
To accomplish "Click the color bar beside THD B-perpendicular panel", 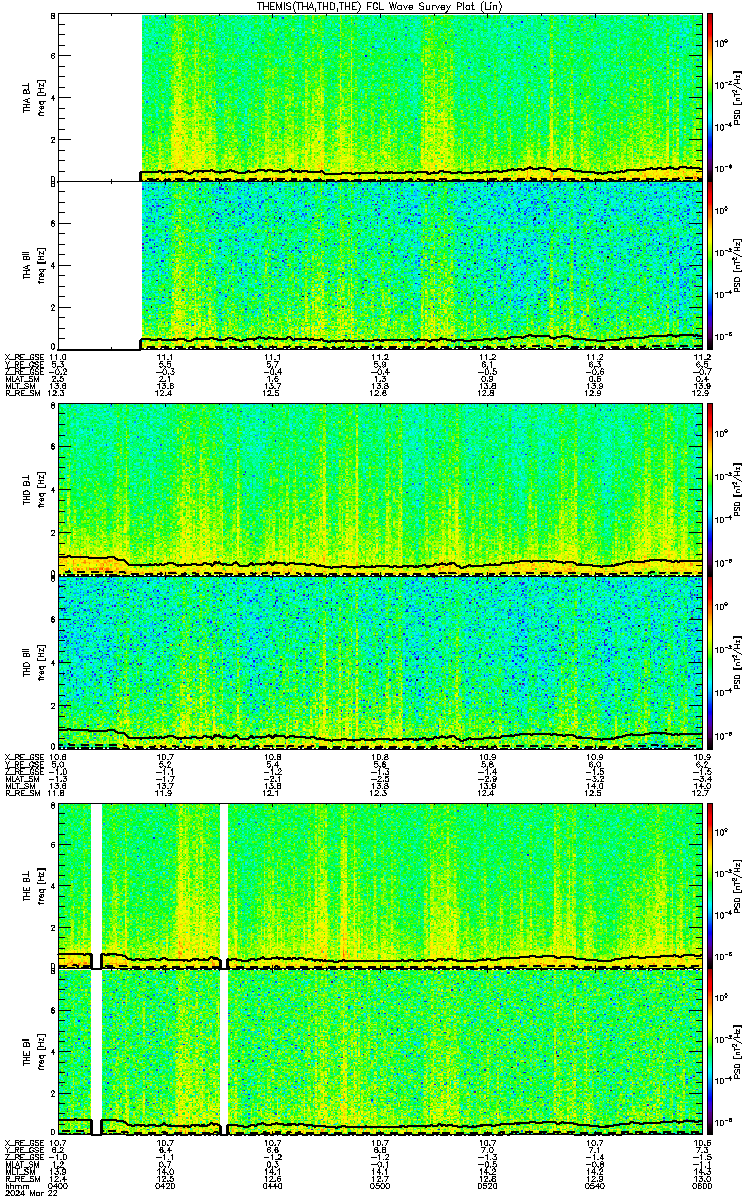I will click(x=711, y=489).
